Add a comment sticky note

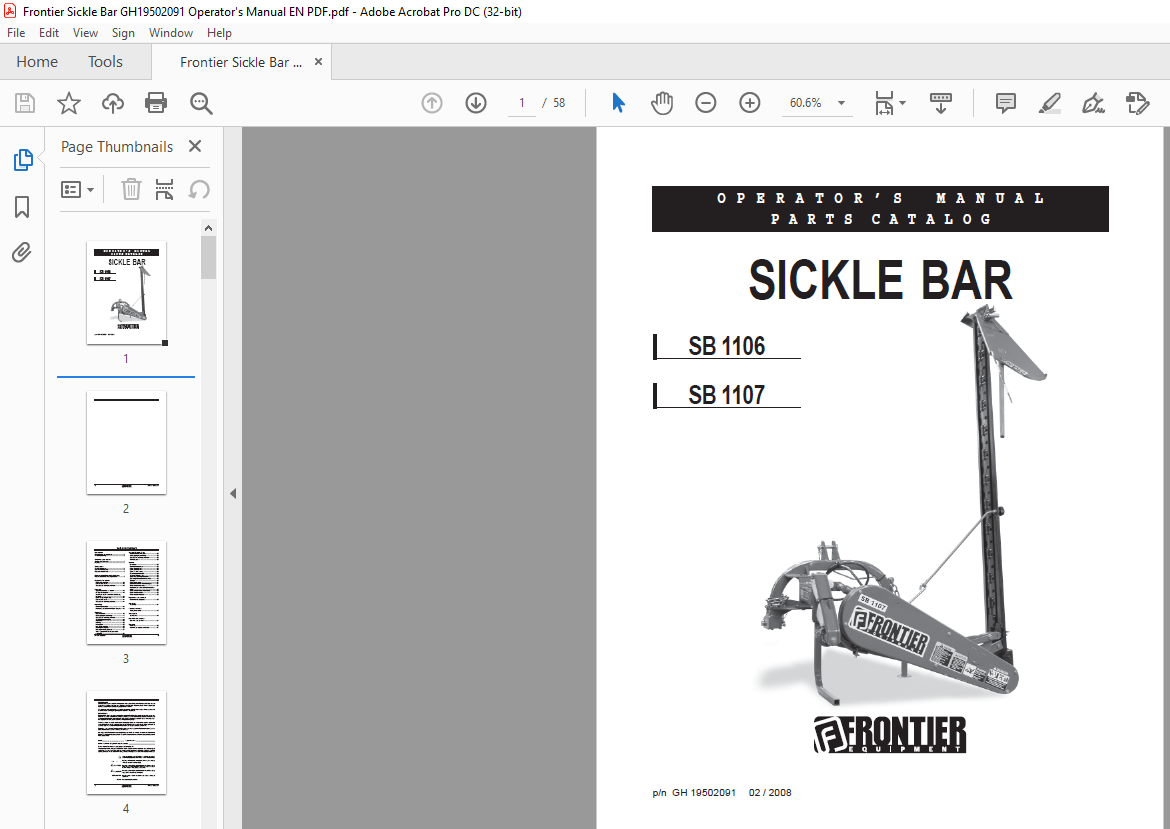pyautogui.click(x=1005, y=103)
